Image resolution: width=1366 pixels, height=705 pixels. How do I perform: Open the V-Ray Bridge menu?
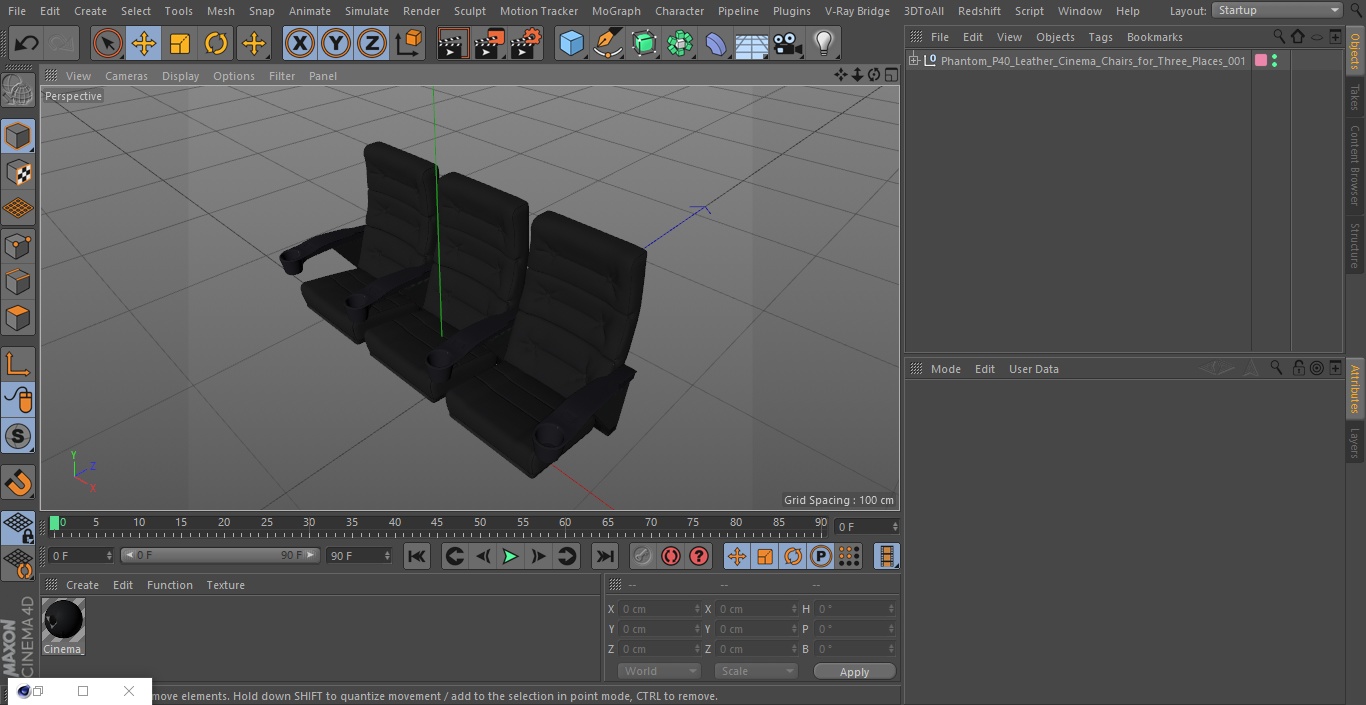pyautogui.click(x=857, y=11)
